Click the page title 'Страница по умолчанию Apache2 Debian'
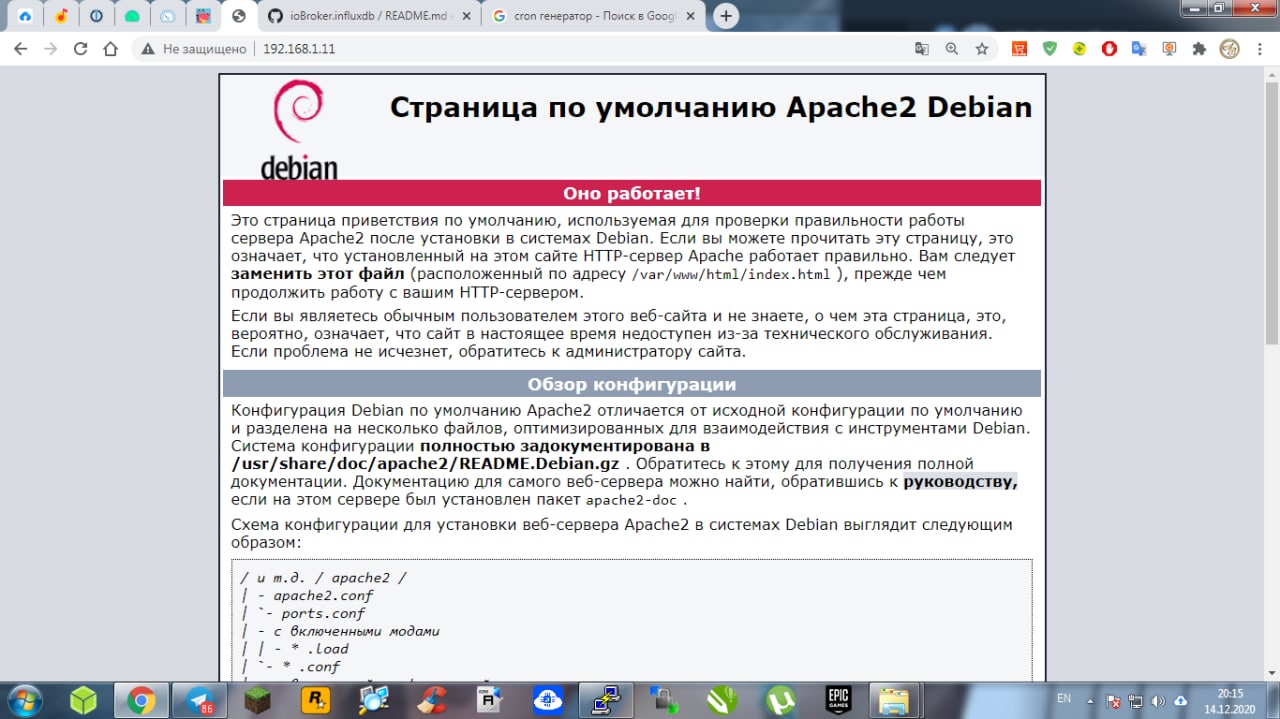The width and height of the screenshot is (1280, 719). point(711,107)
